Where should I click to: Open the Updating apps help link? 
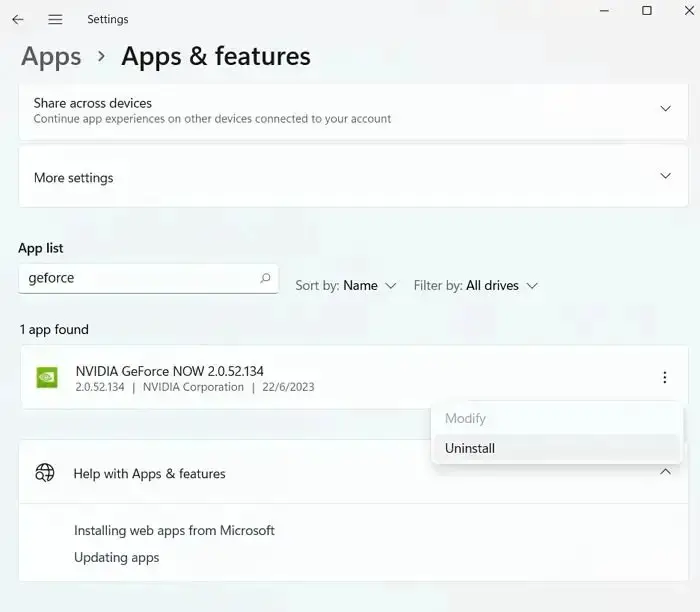coord(117,558)
